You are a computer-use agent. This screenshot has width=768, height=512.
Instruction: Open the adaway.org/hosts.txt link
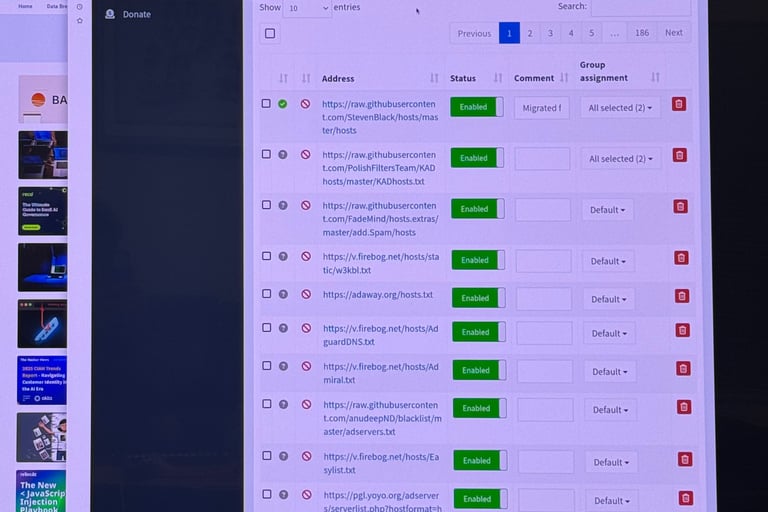378,294
